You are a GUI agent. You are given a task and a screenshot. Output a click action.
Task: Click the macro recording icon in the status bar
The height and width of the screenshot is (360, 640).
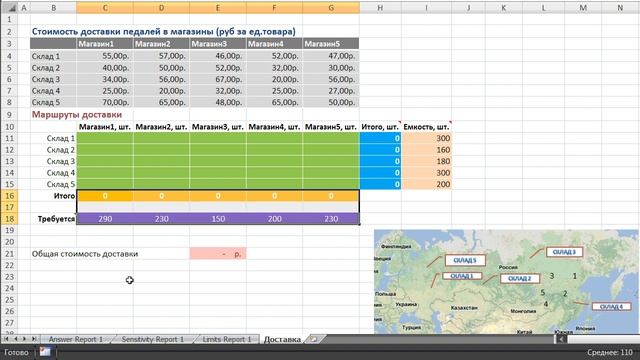(x=45, y=351)
